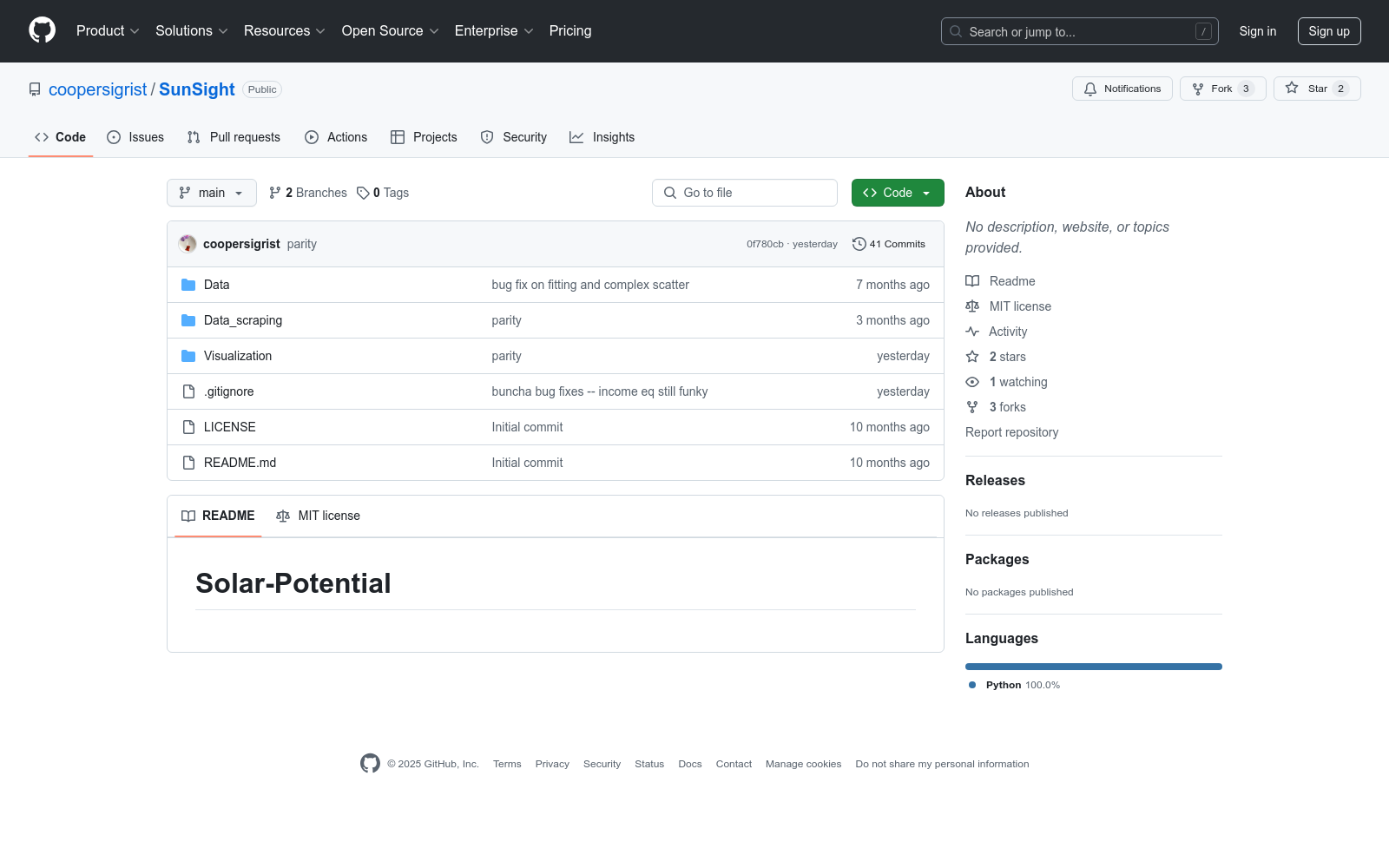Click the eye icon beside 1 watching
The width and height of the screenshot is (1389, 868).
pyautogui.click(x=972, y=382)
